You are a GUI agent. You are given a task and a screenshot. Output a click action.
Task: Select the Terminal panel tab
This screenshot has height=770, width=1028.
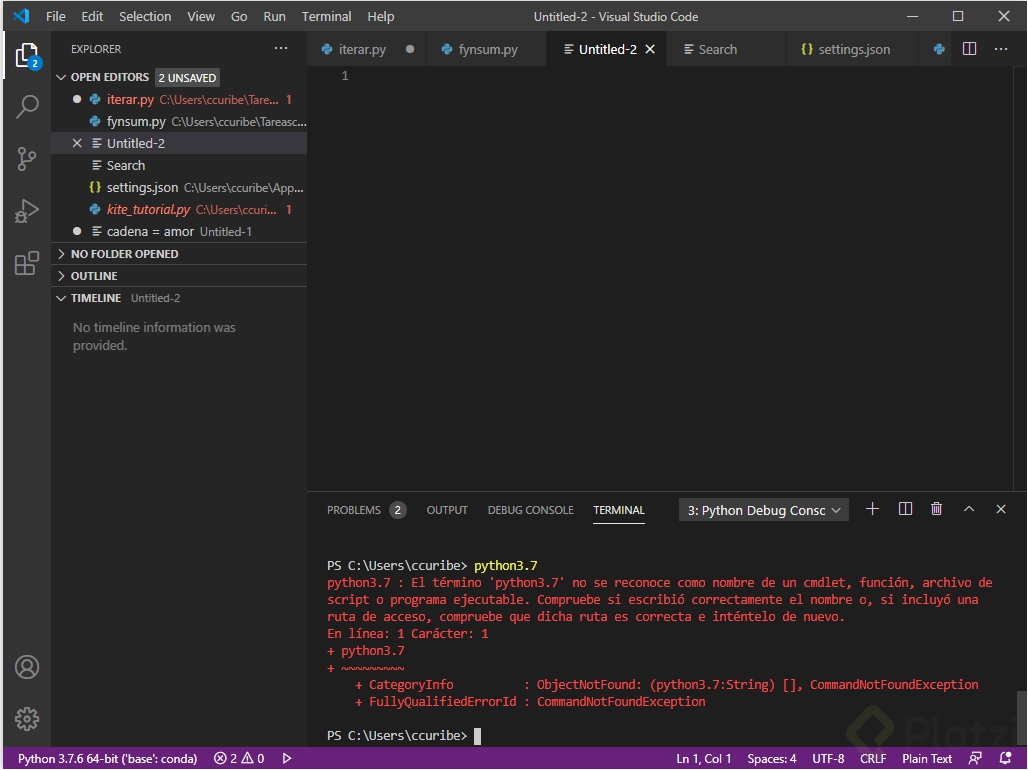click(619, 510)
